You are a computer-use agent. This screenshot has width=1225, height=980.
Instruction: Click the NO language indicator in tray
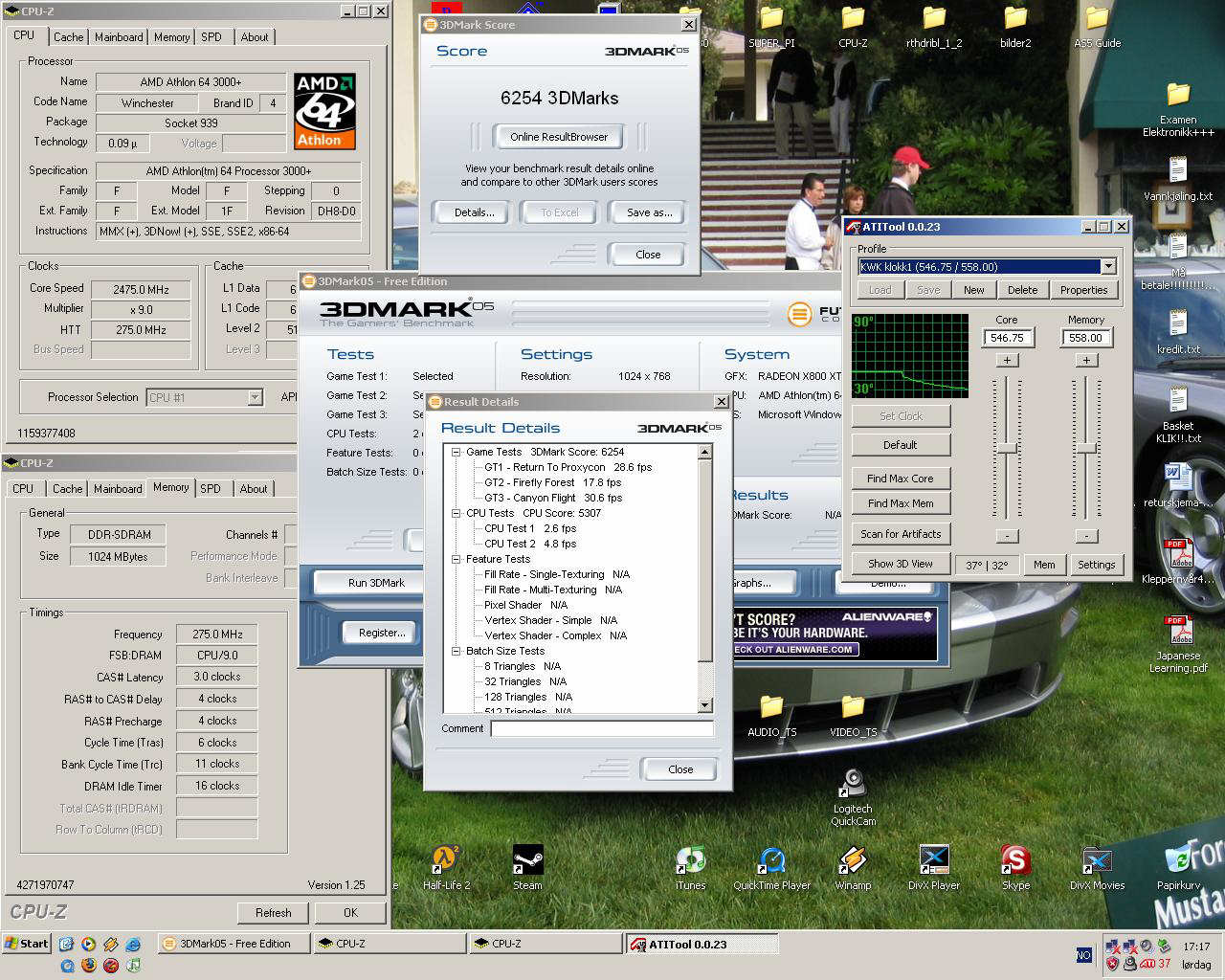[x=1083, y=955]
